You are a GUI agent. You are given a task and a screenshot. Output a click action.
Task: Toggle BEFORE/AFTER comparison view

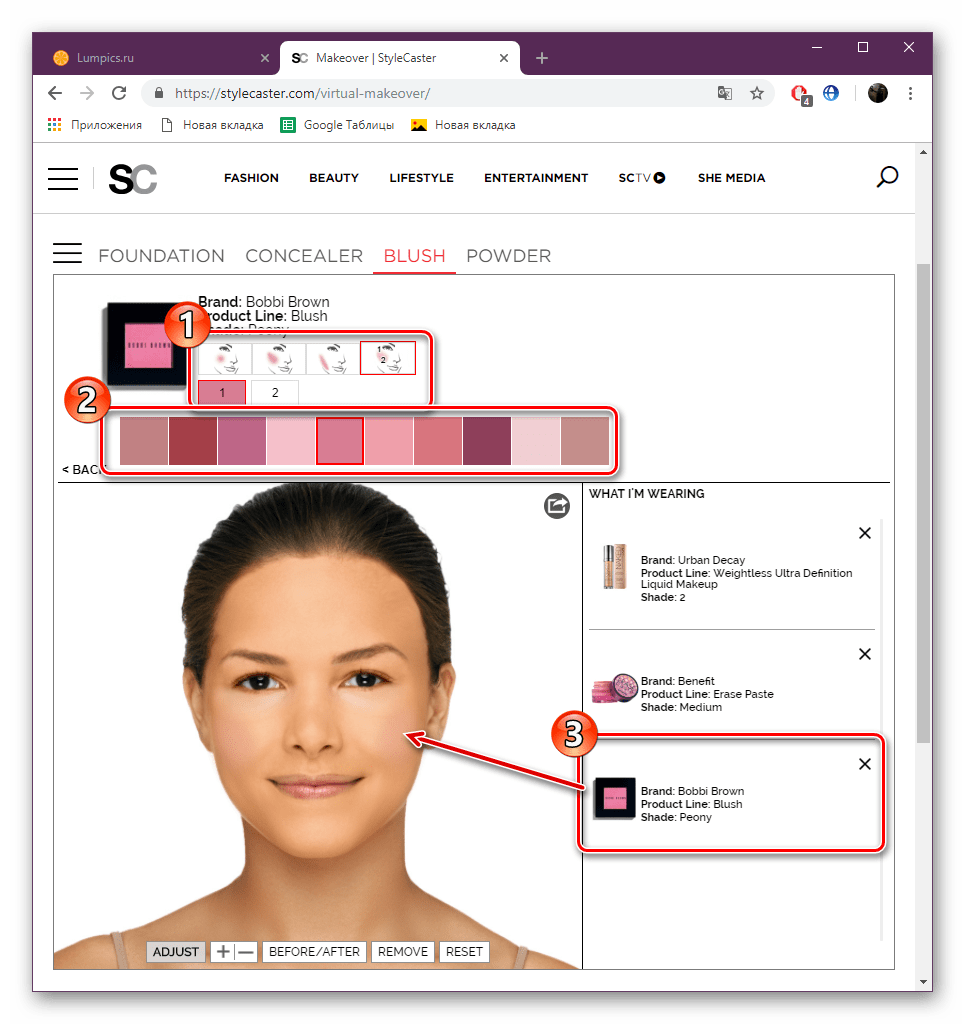pyautogui.click(x=314, y=951)
